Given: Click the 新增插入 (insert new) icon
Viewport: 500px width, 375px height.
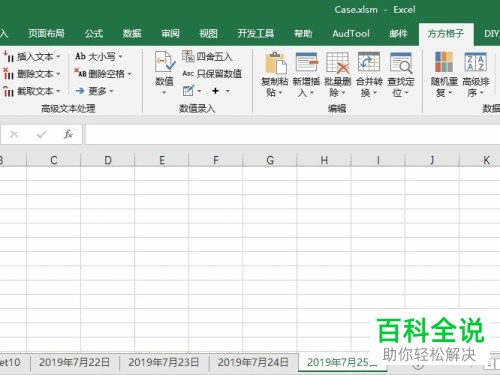Looking at the screenshot, I should (x=306, y=62).
